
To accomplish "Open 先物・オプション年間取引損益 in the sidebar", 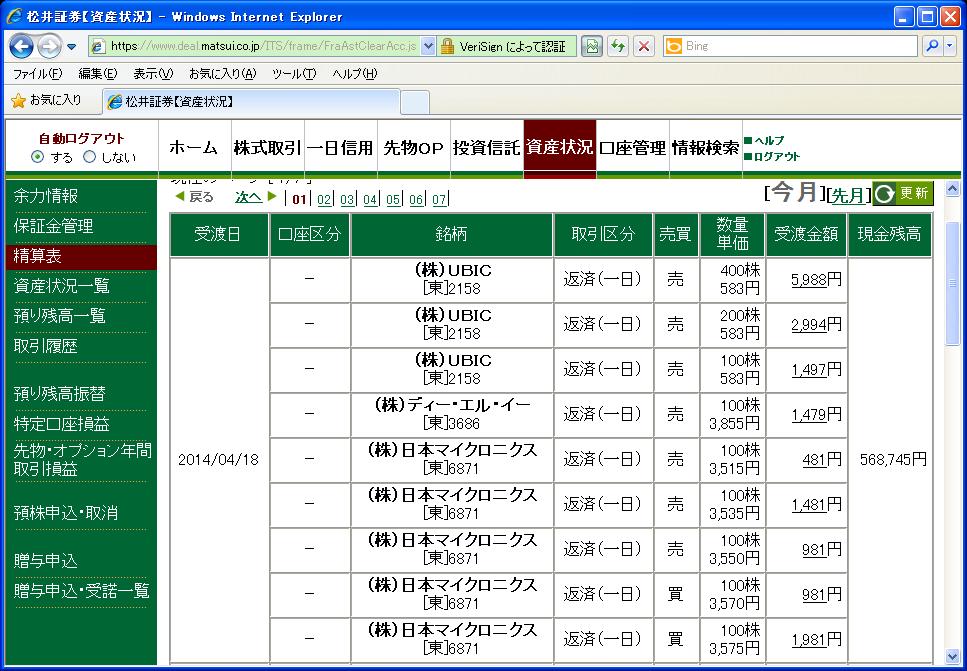I will [82, 460].
